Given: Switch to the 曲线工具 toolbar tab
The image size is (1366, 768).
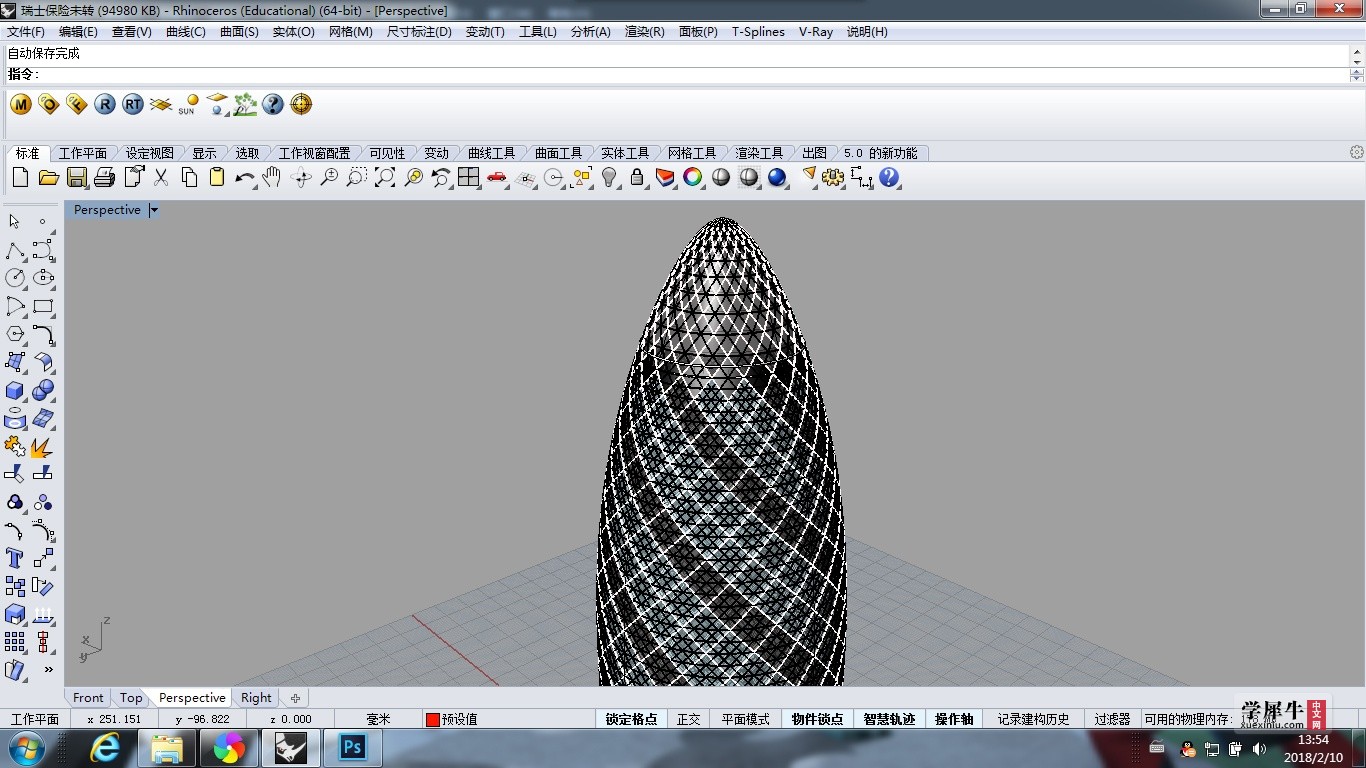Looking at the screenshot, I should 491,153.
